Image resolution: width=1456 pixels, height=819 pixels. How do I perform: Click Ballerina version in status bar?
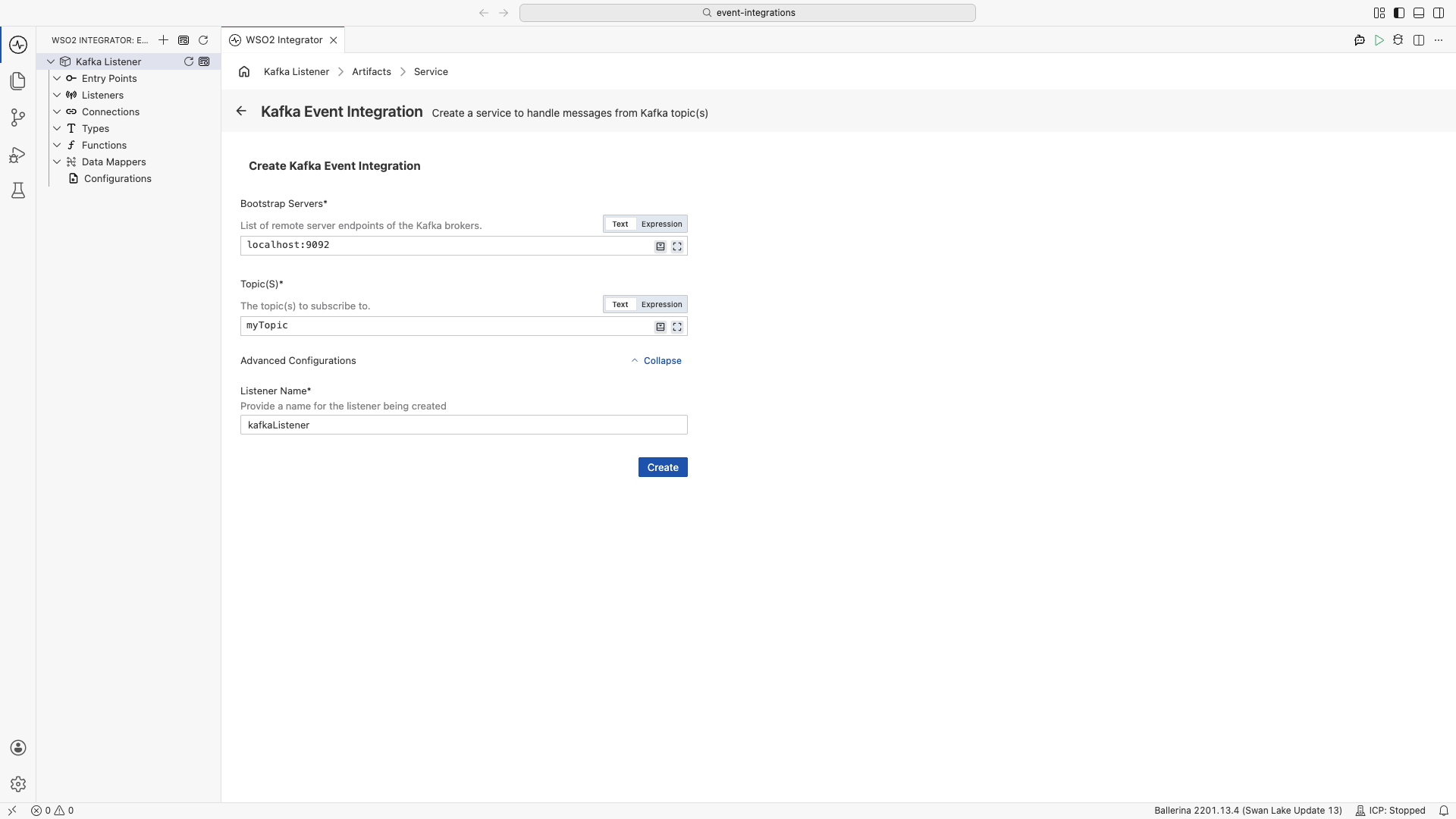tap(1248, 811)
